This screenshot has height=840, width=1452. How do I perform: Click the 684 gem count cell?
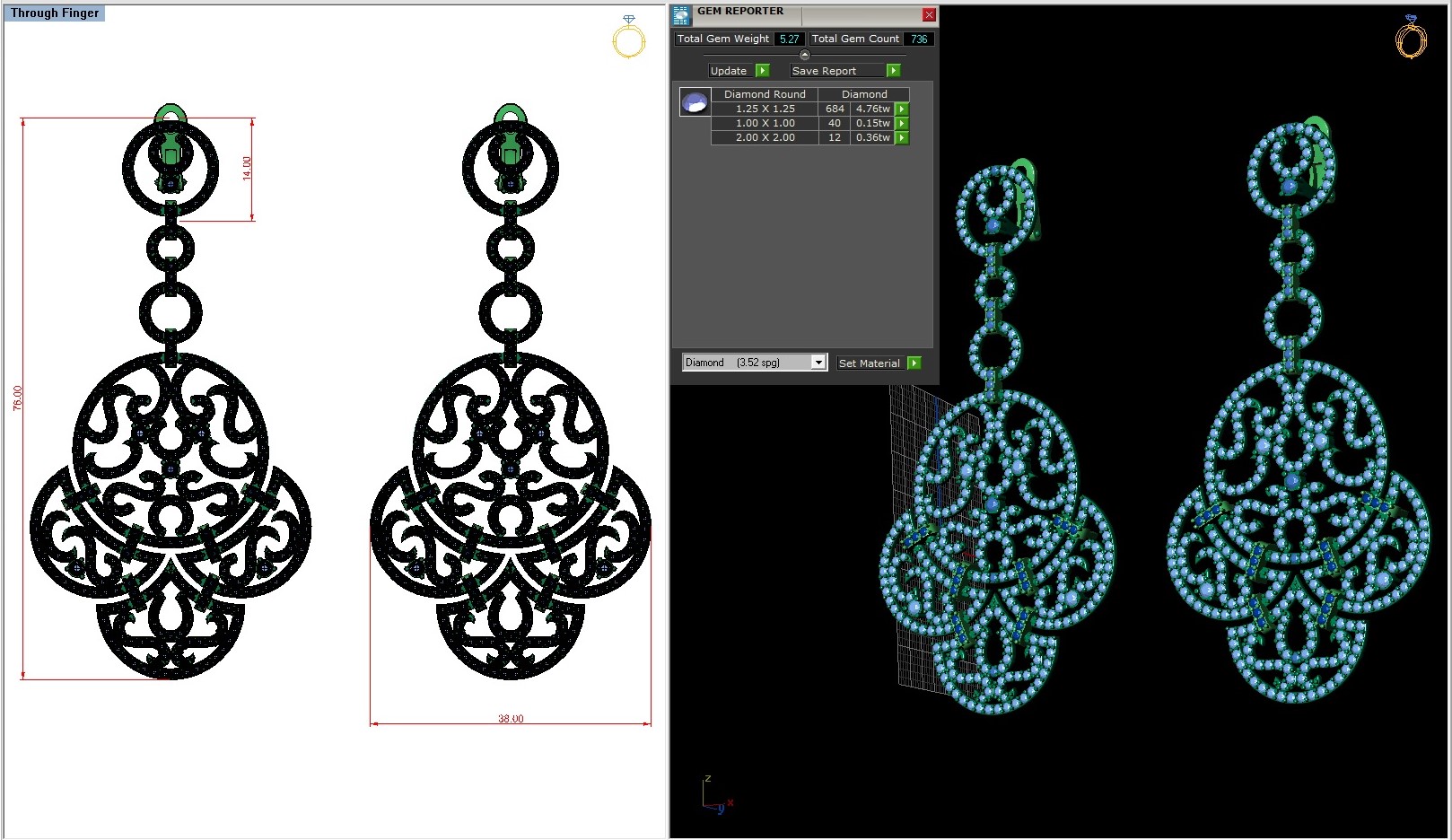835,109
